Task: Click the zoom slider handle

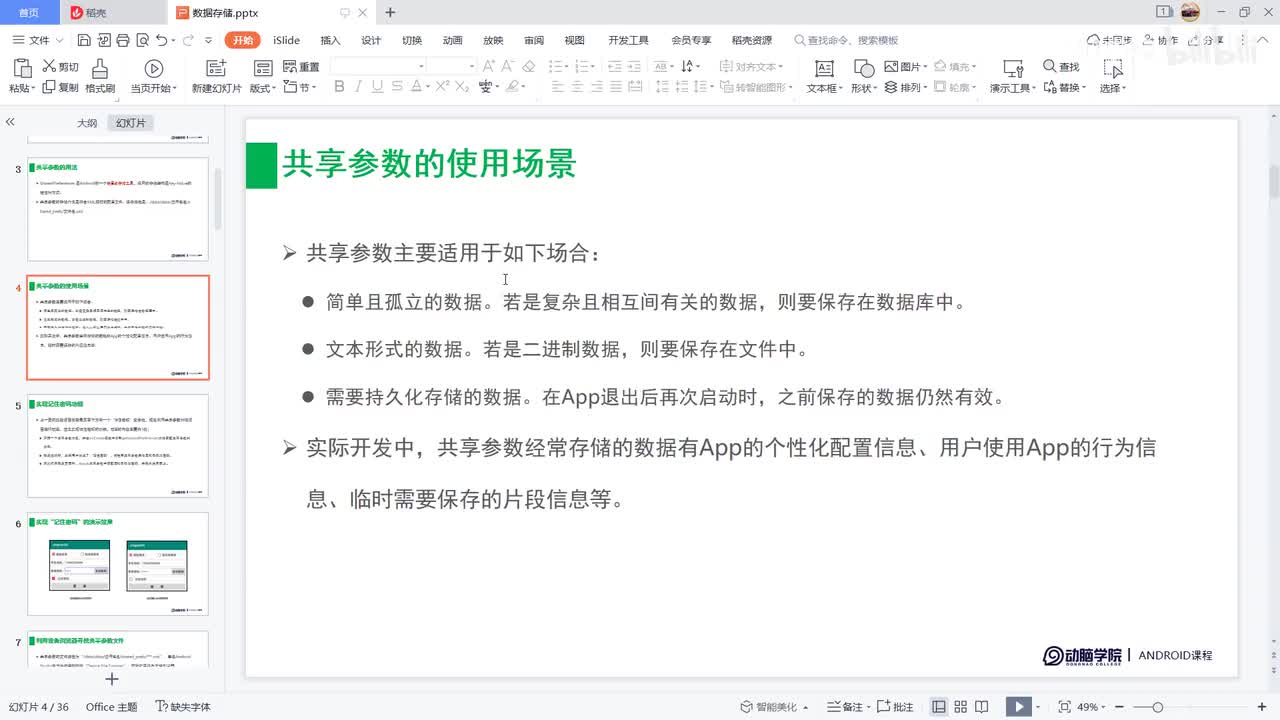Action: [1158, 707]
